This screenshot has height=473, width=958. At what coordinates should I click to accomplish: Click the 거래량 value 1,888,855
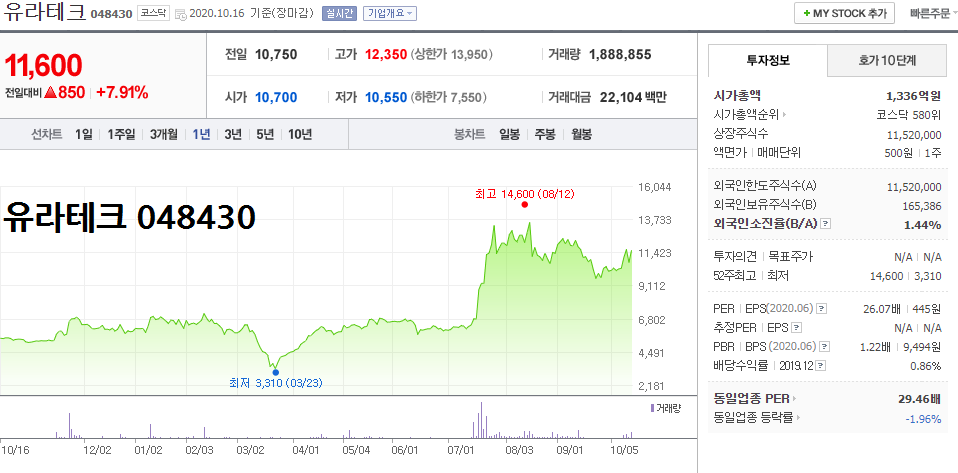tap(620, 55)
